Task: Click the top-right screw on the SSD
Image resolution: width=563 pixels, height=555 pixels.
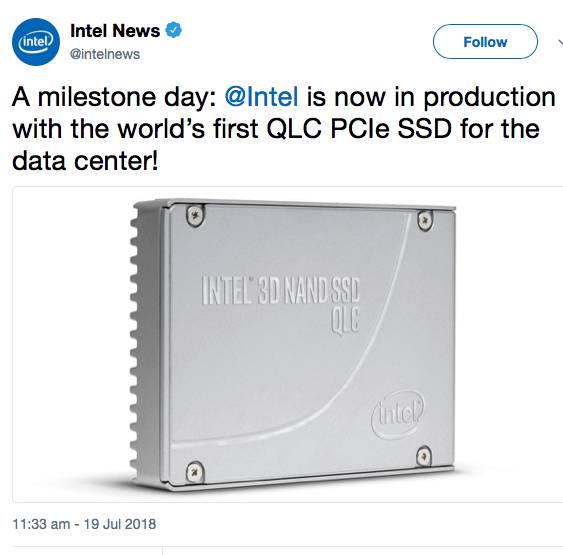Action: [425, 219]
